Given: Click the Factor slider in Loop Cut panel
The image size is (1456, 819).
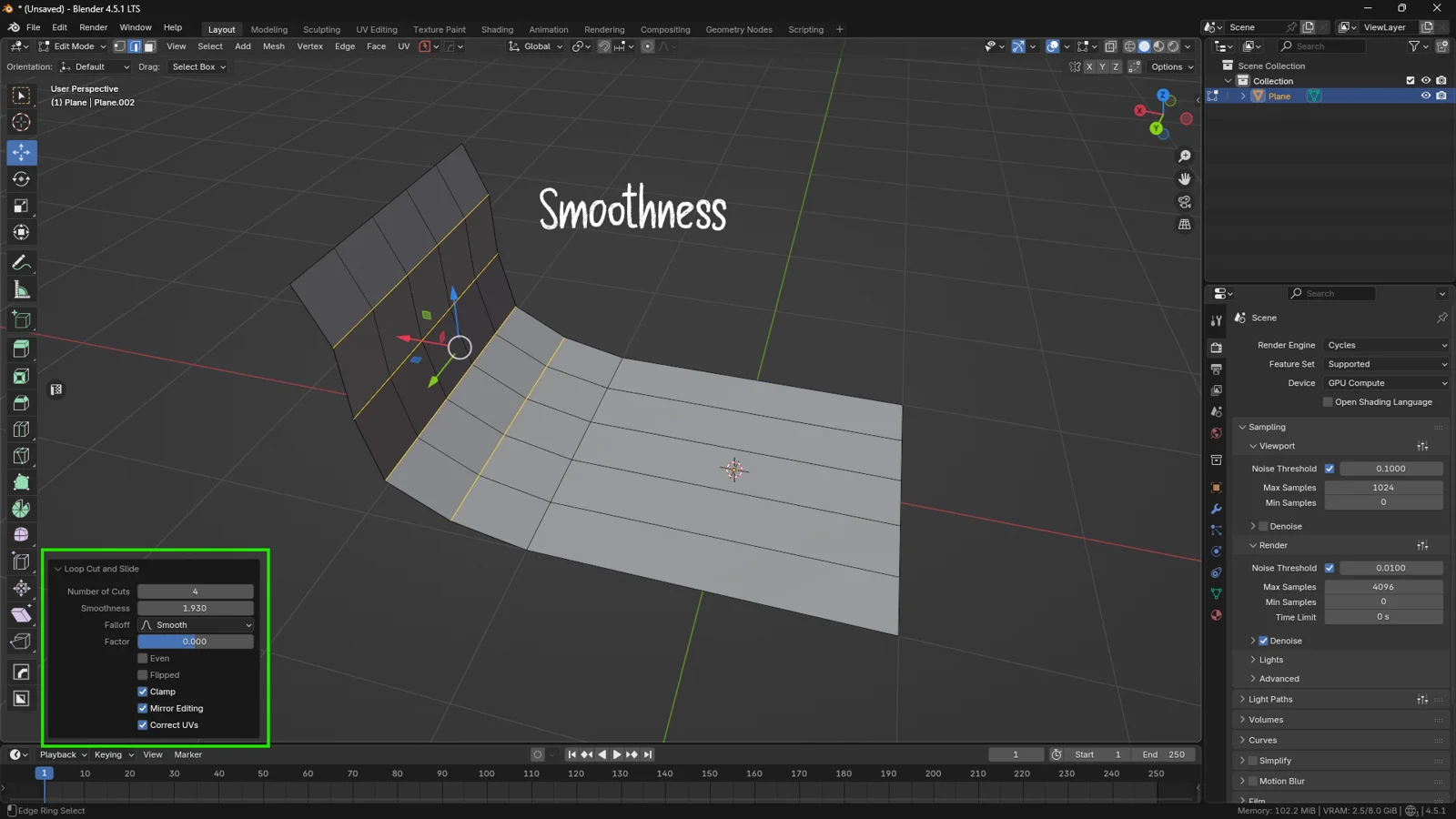Looking at the screenshot, I should click(196, 642).
